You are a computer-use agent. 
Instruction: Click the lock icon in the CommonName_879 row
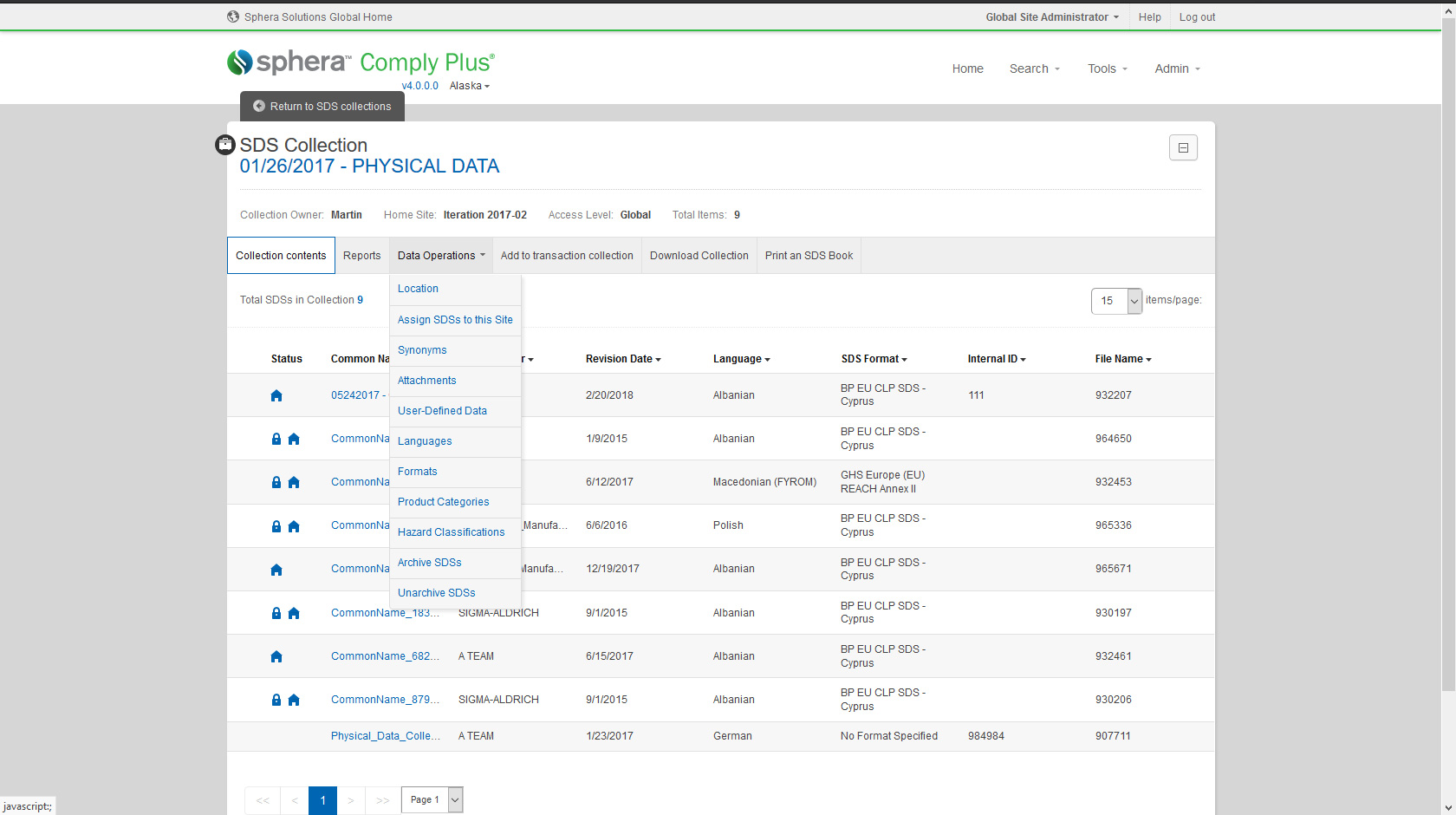click(276, 700)
